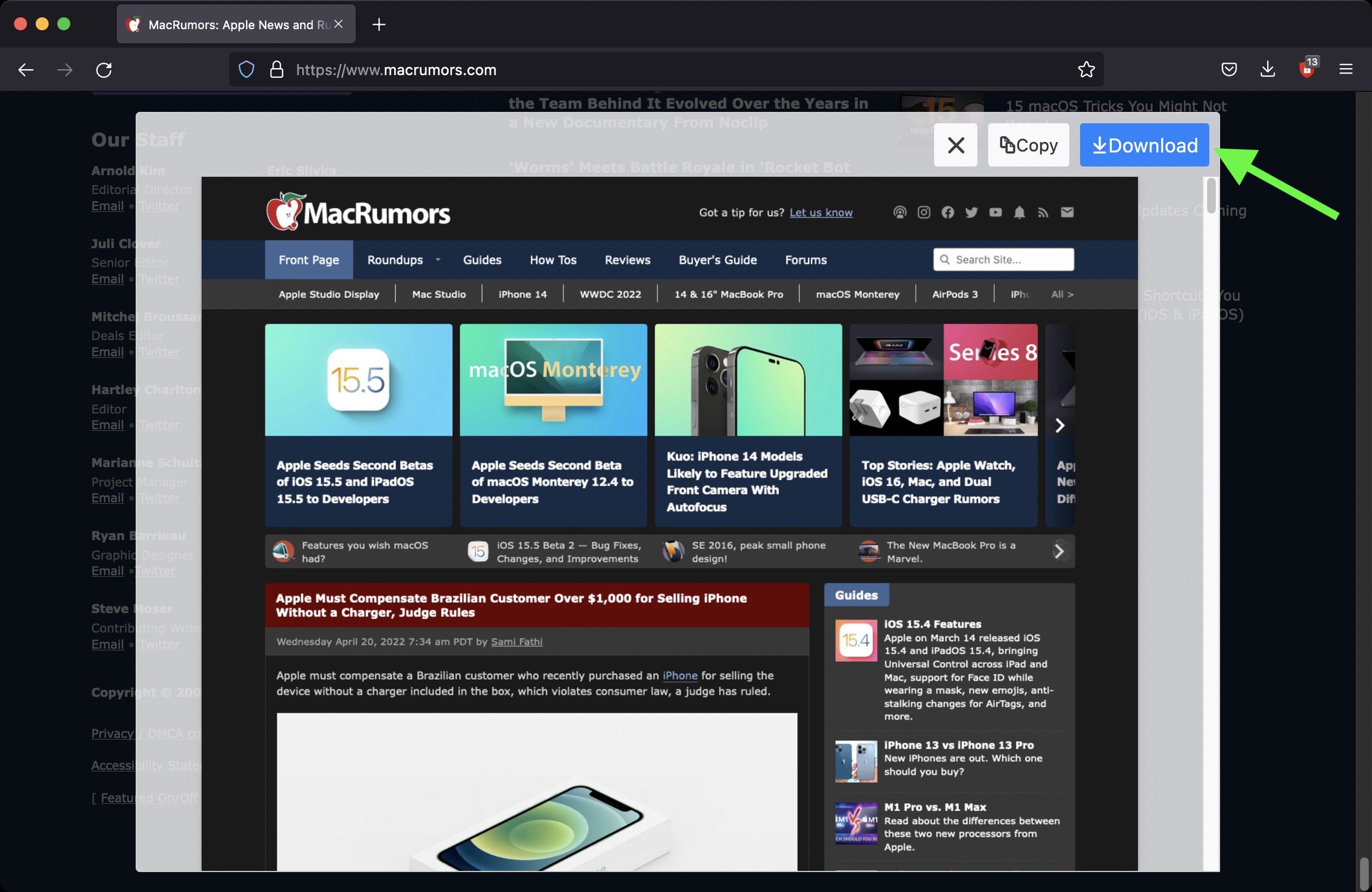Bookmark this page with the star icon
The height and width of the screenshot is (892, 1372).
pos(1086,70)
